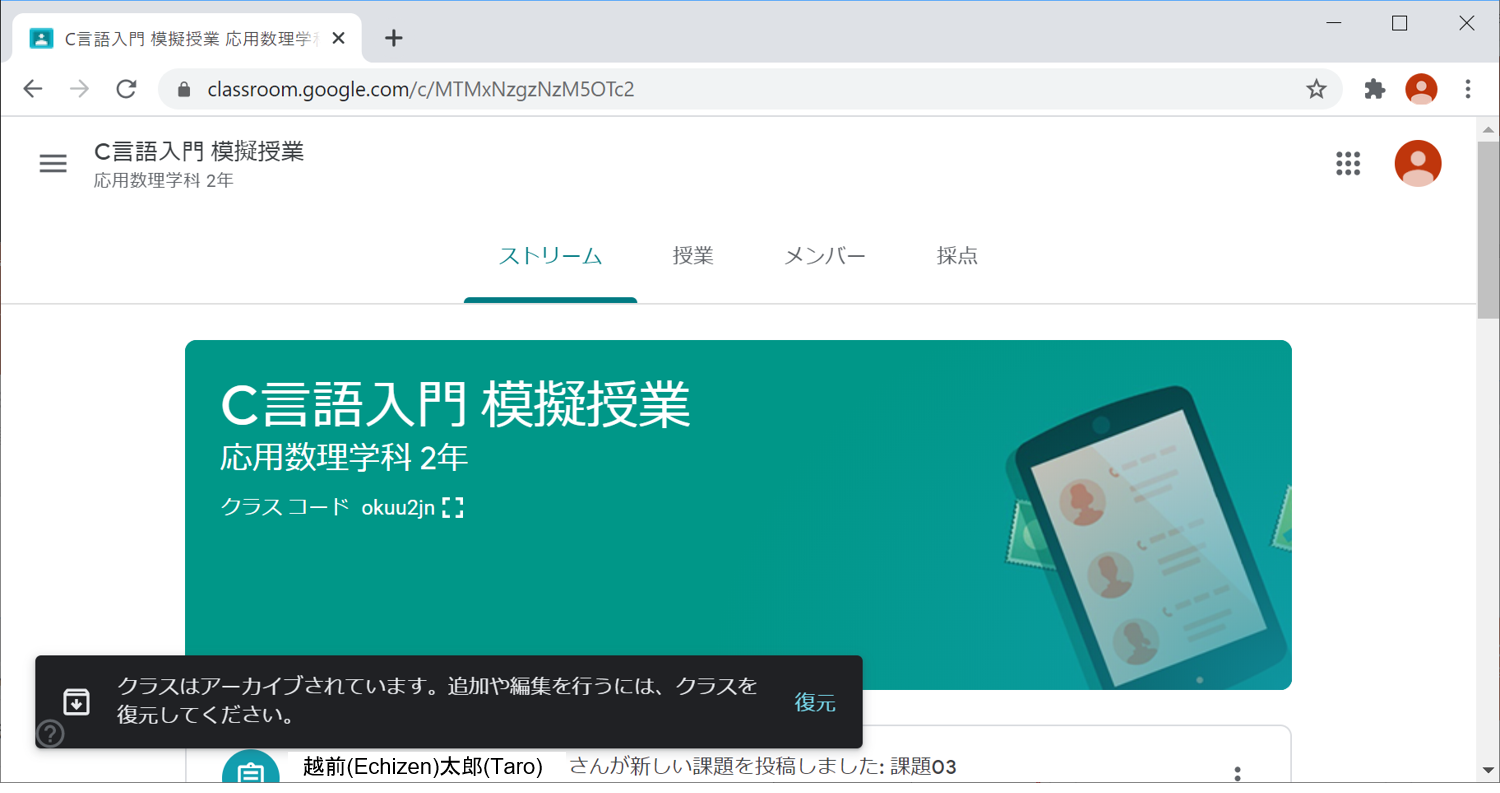Viewport: 1500px width, 793px height.
Task: Maximize the Chrome window
Action: pyautogui.click(x=1400, y=24)
